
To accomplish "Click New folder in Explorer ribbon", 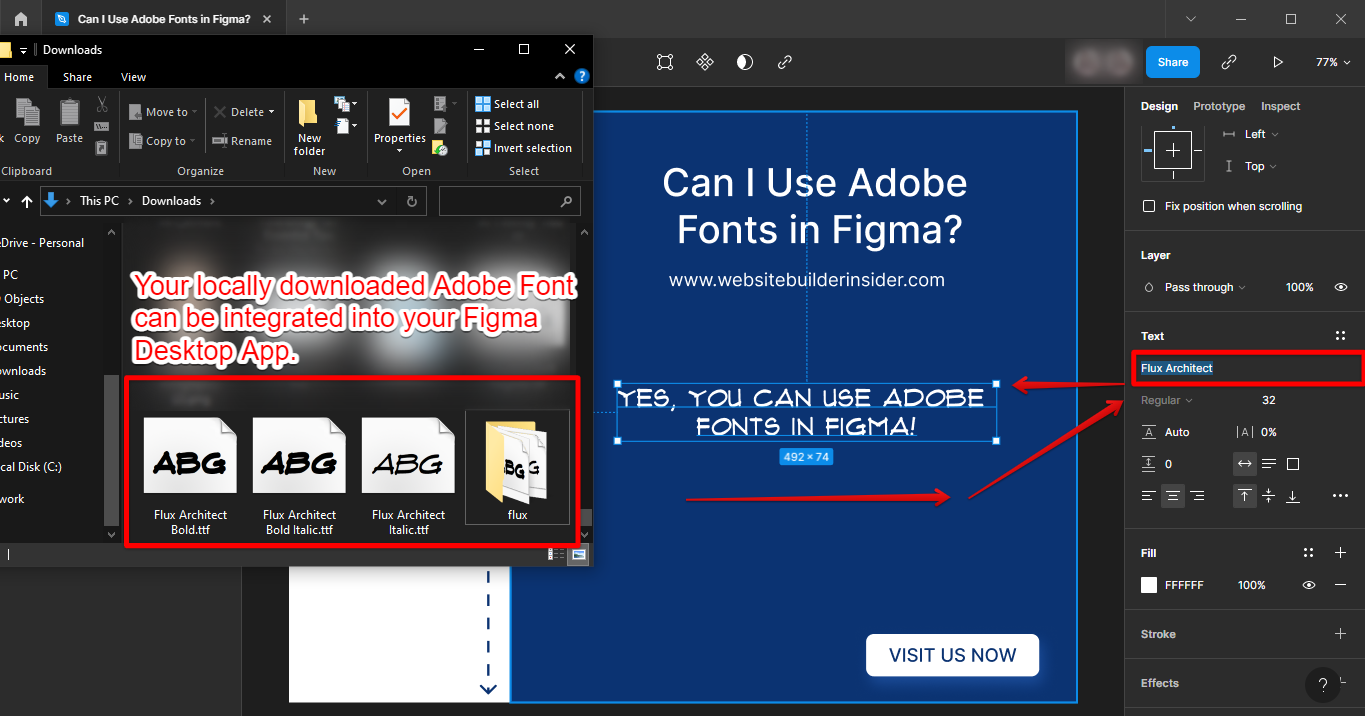I will pos(310,127).
